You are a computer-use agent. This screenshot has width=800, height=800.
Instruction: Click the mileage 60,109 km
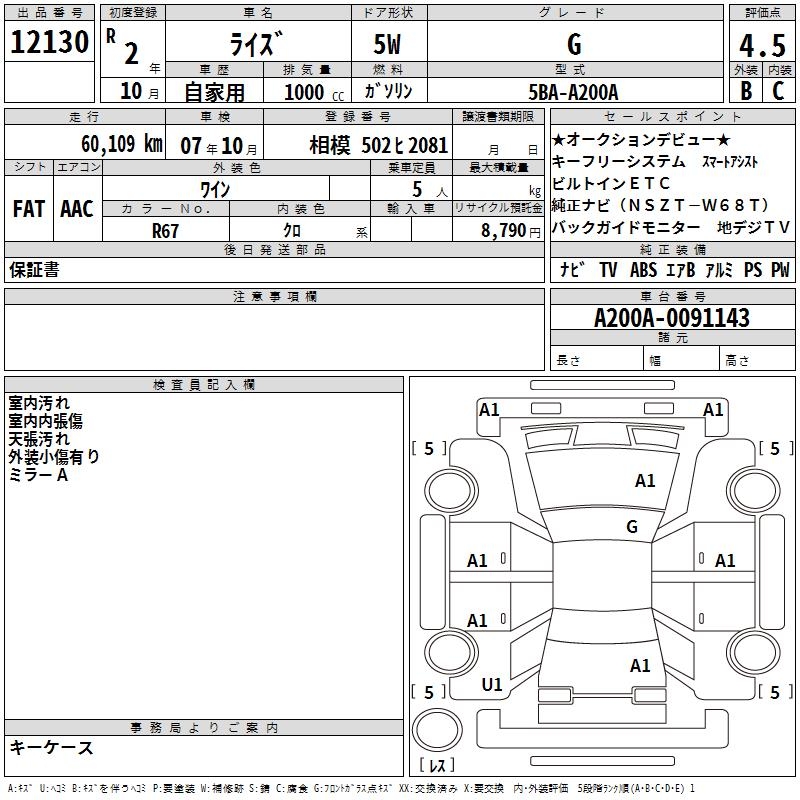[122, 144]
